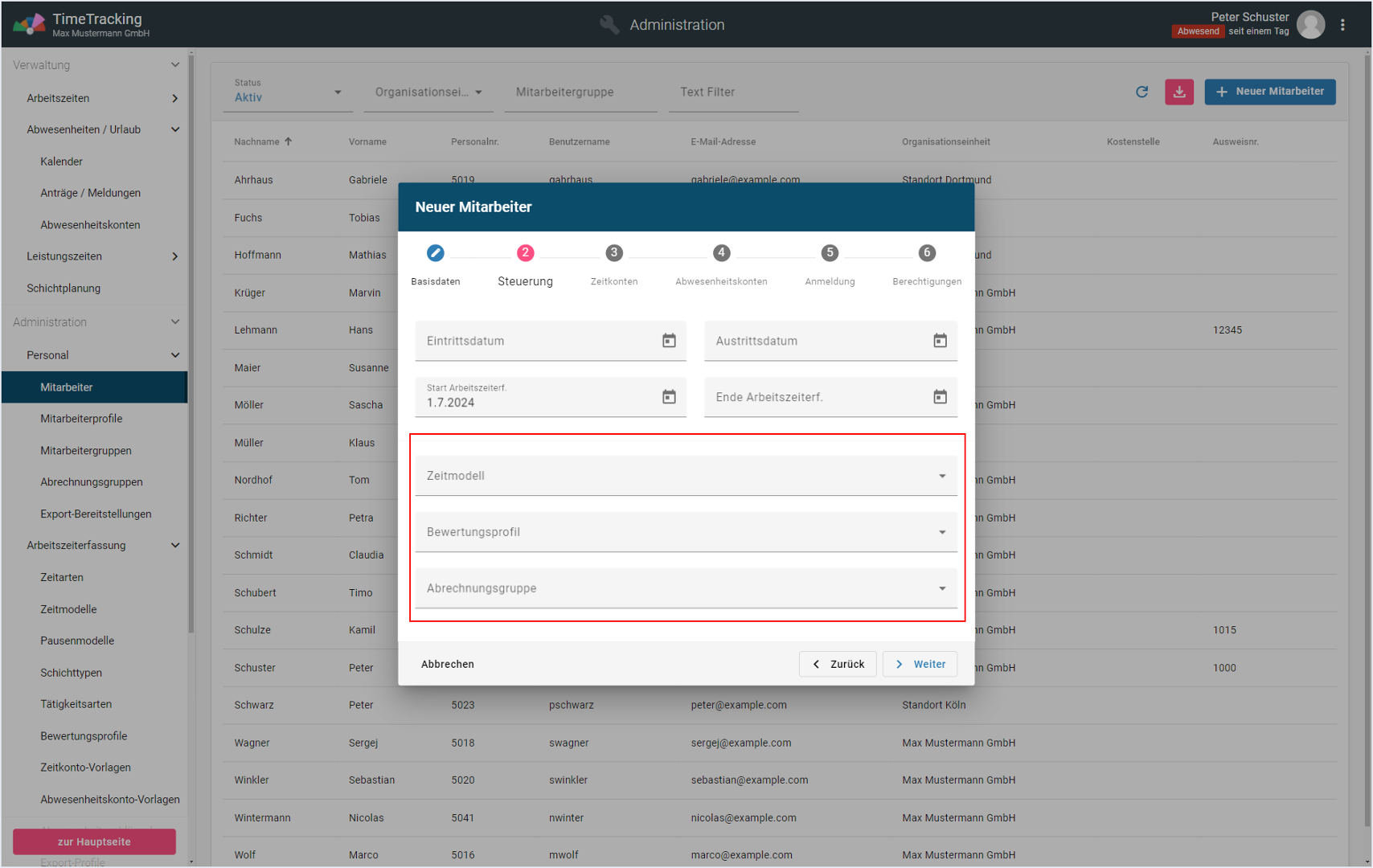Image resolution: width=1373 pixels, height=868 pixels.
Task: Open the Bewertungsprofil dropdown
Action: click(686, 532)
